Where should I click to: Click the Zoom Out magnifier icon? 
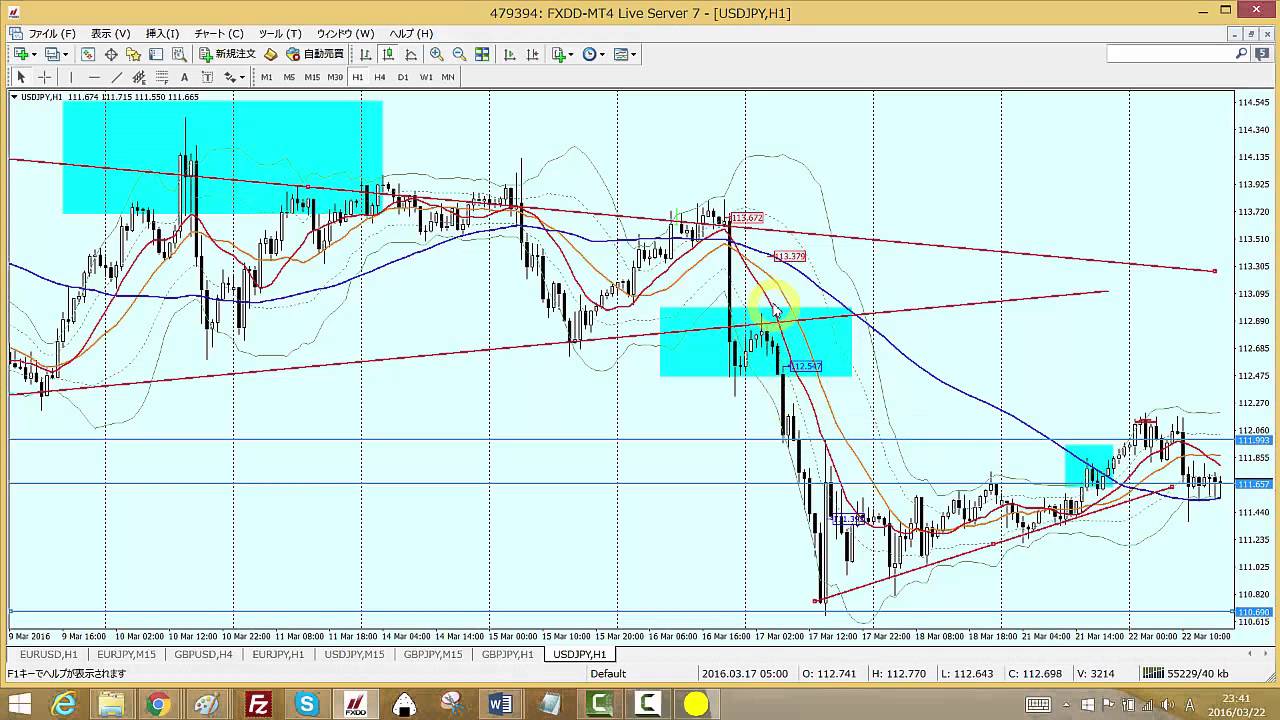tap(459, 54)
